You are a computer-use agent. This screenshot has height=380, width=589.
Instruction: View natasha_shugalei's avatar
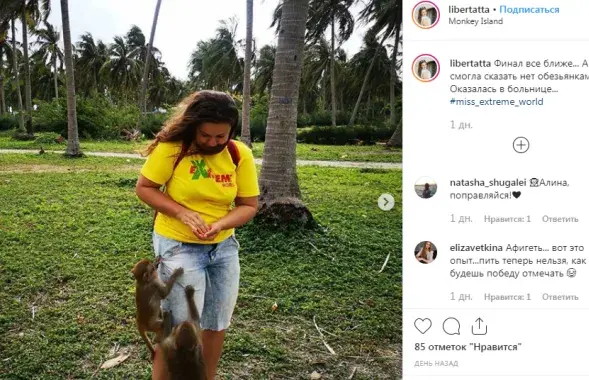[426, 188]
